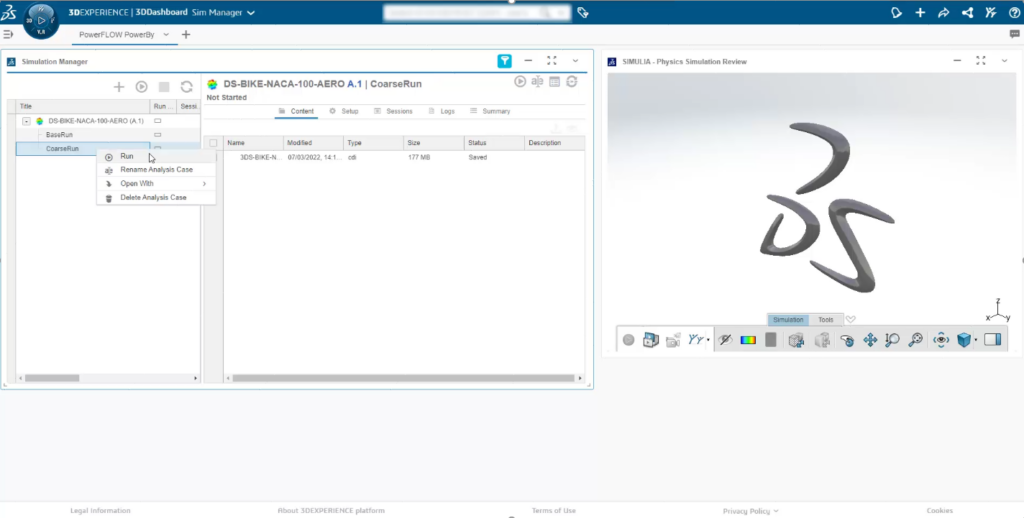Click the share icon in top bar

click(x=967, y=13)
